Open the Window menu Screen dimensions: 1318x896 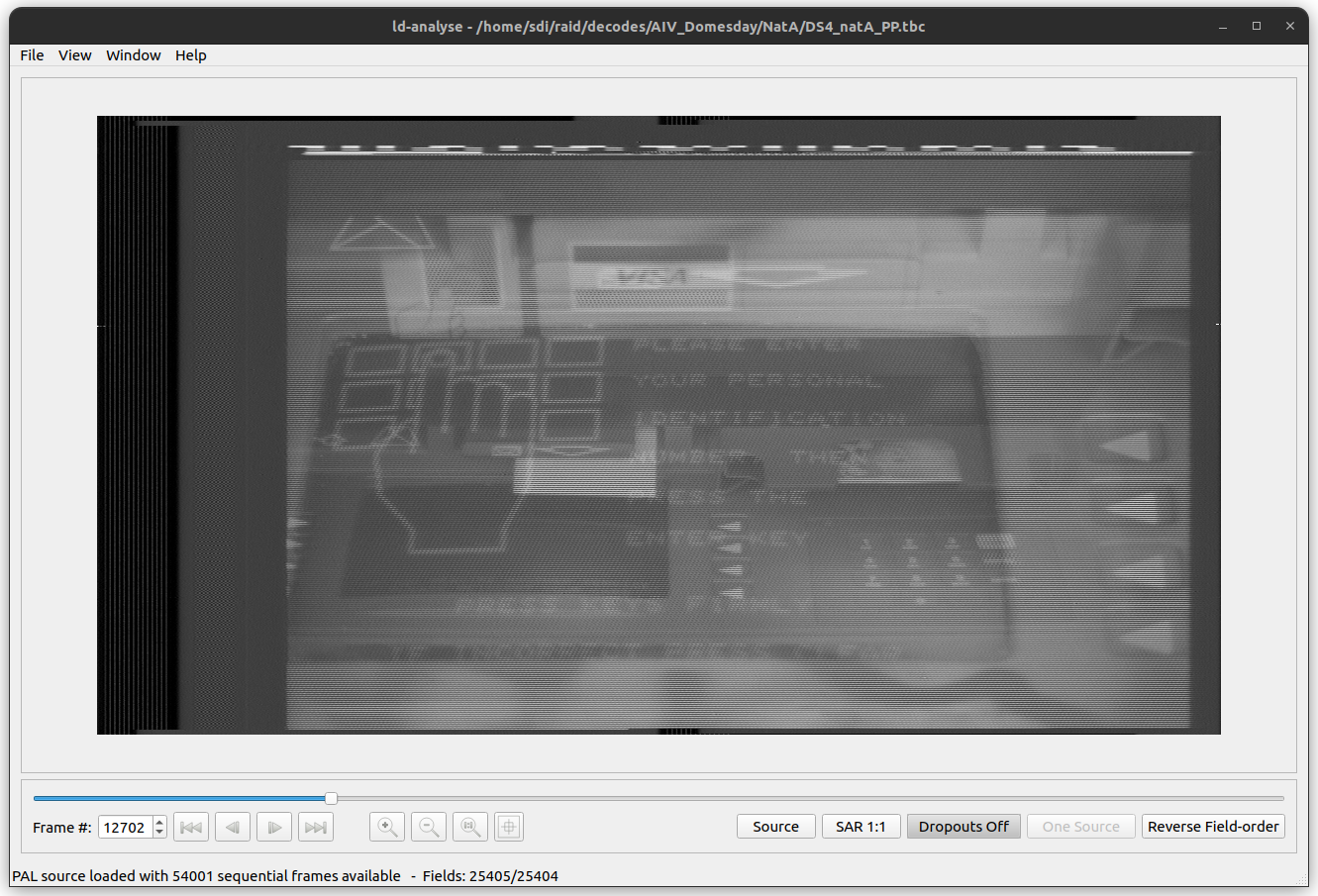(134, 55)
